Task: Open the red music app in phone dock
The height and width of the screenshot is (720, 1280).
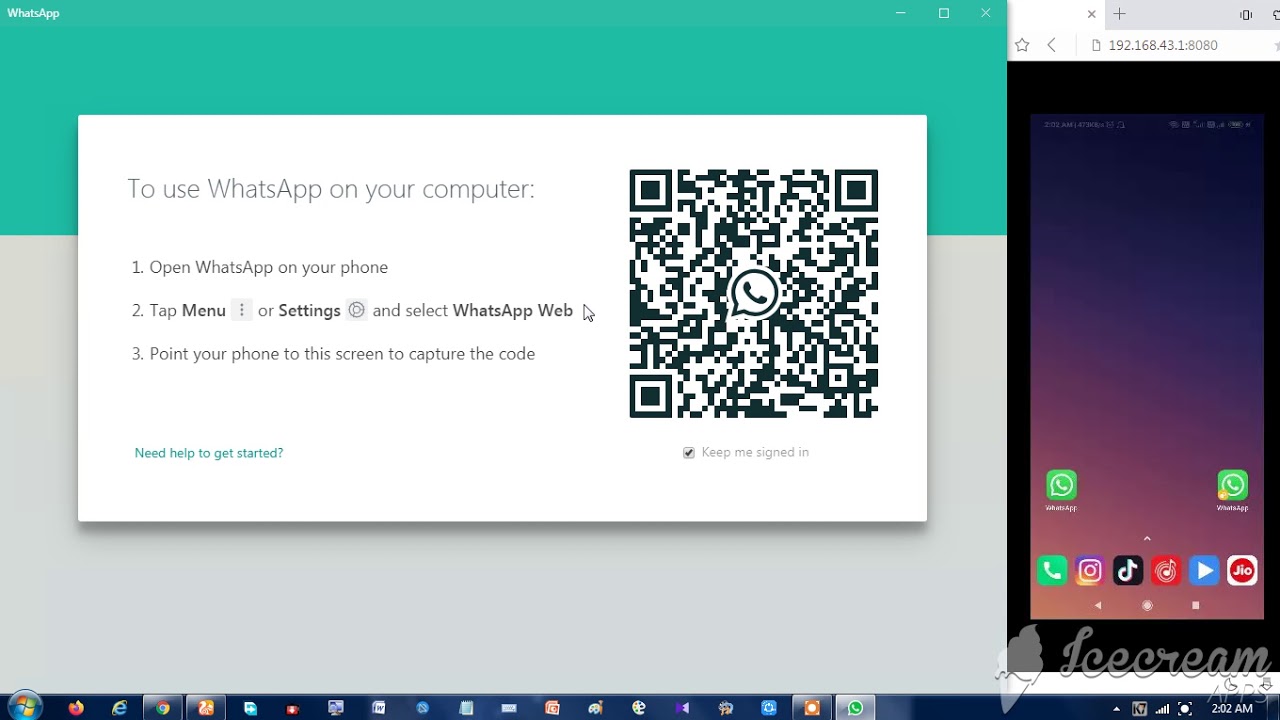Action: point(1166,570)
